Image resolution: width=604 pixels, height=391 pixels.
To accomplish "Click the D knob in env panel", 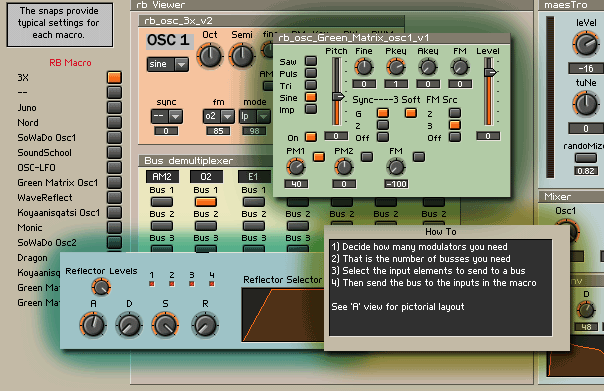I will 586,310.
